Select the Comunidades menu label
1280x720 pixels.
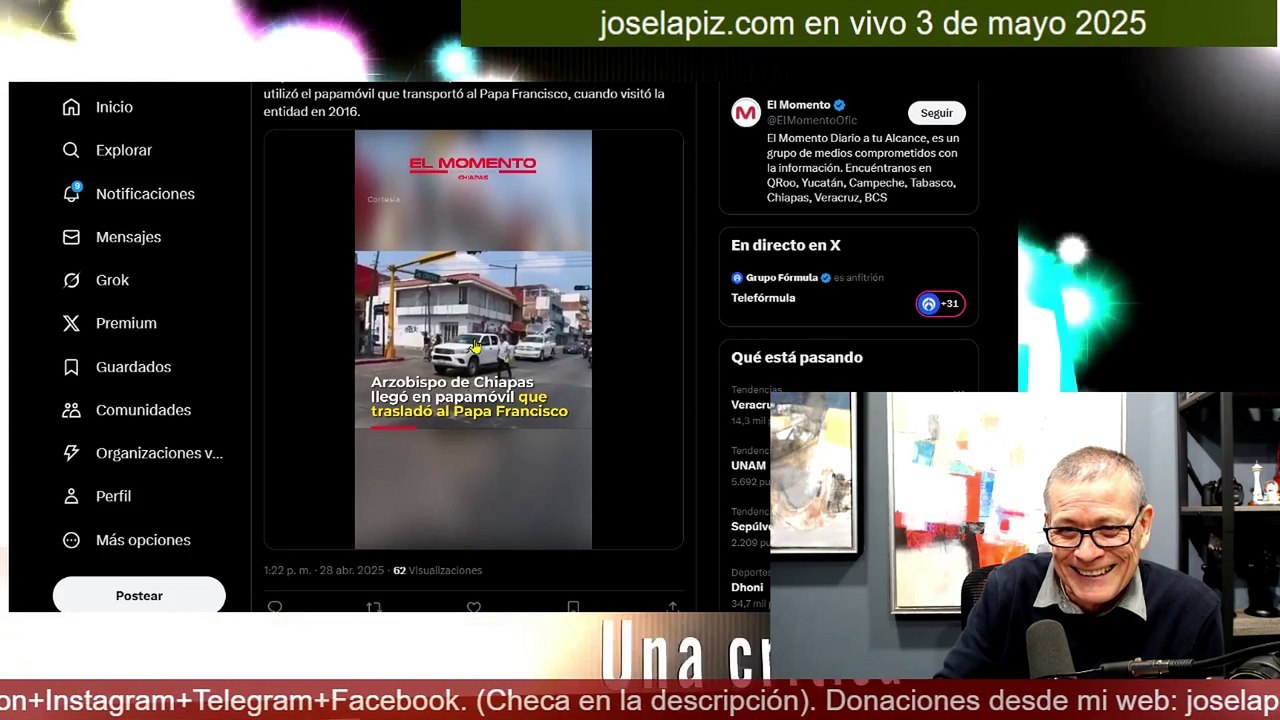(x=143, y=410)
